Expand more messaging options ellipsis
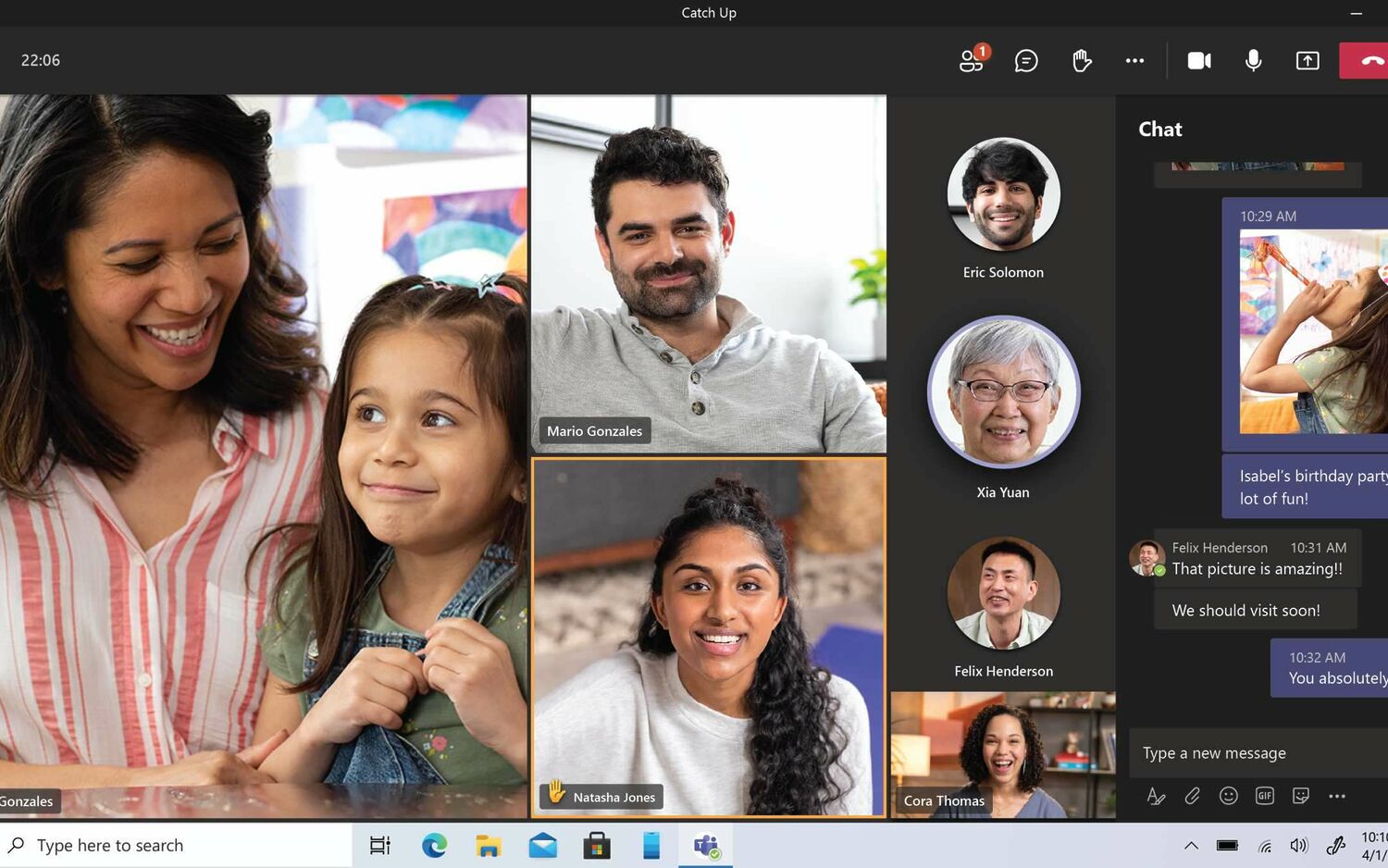1388x868 pixels. click(x=1337, y=796)
